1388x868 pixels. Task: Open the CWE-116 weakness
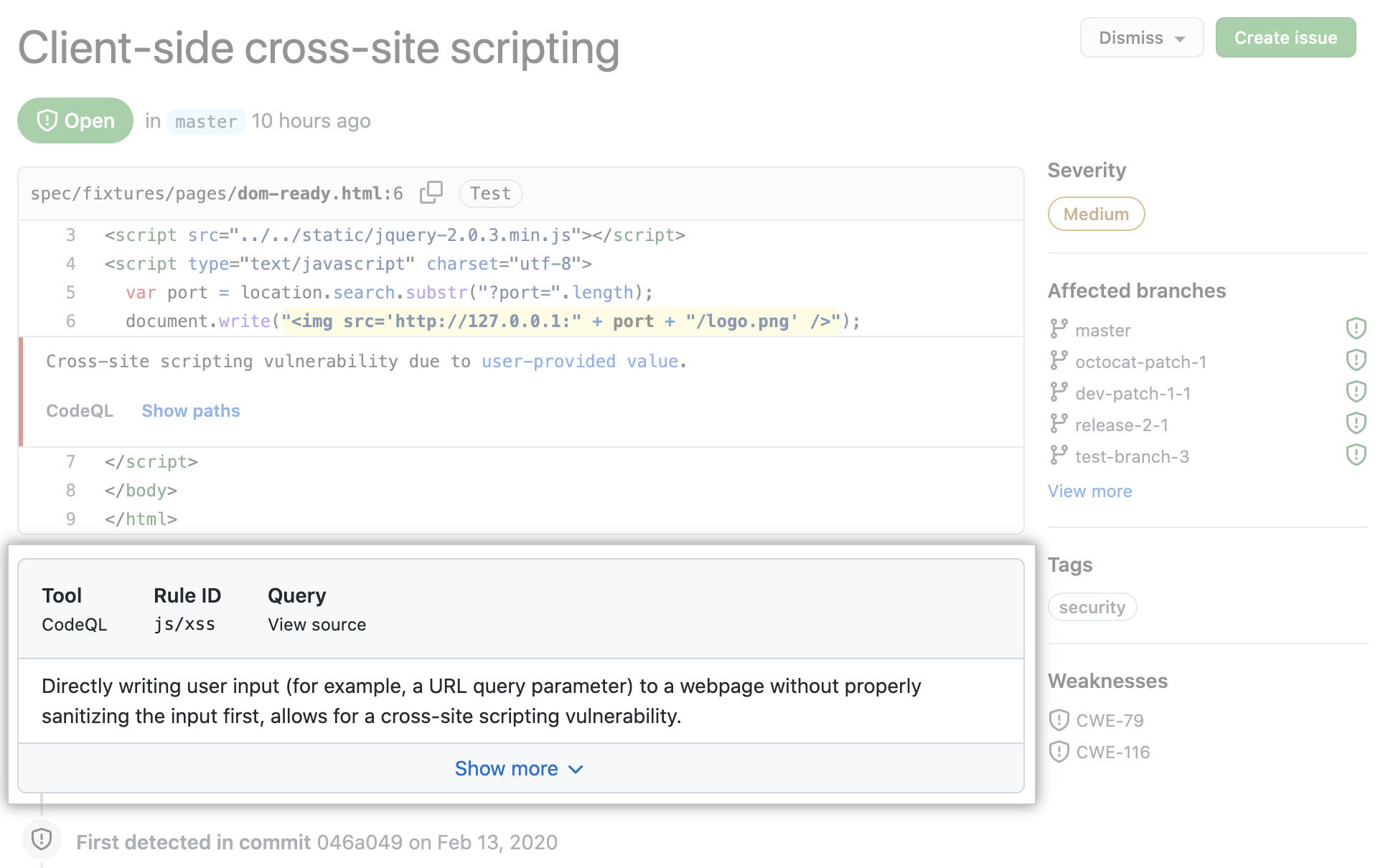click(x=1113, y=752)
